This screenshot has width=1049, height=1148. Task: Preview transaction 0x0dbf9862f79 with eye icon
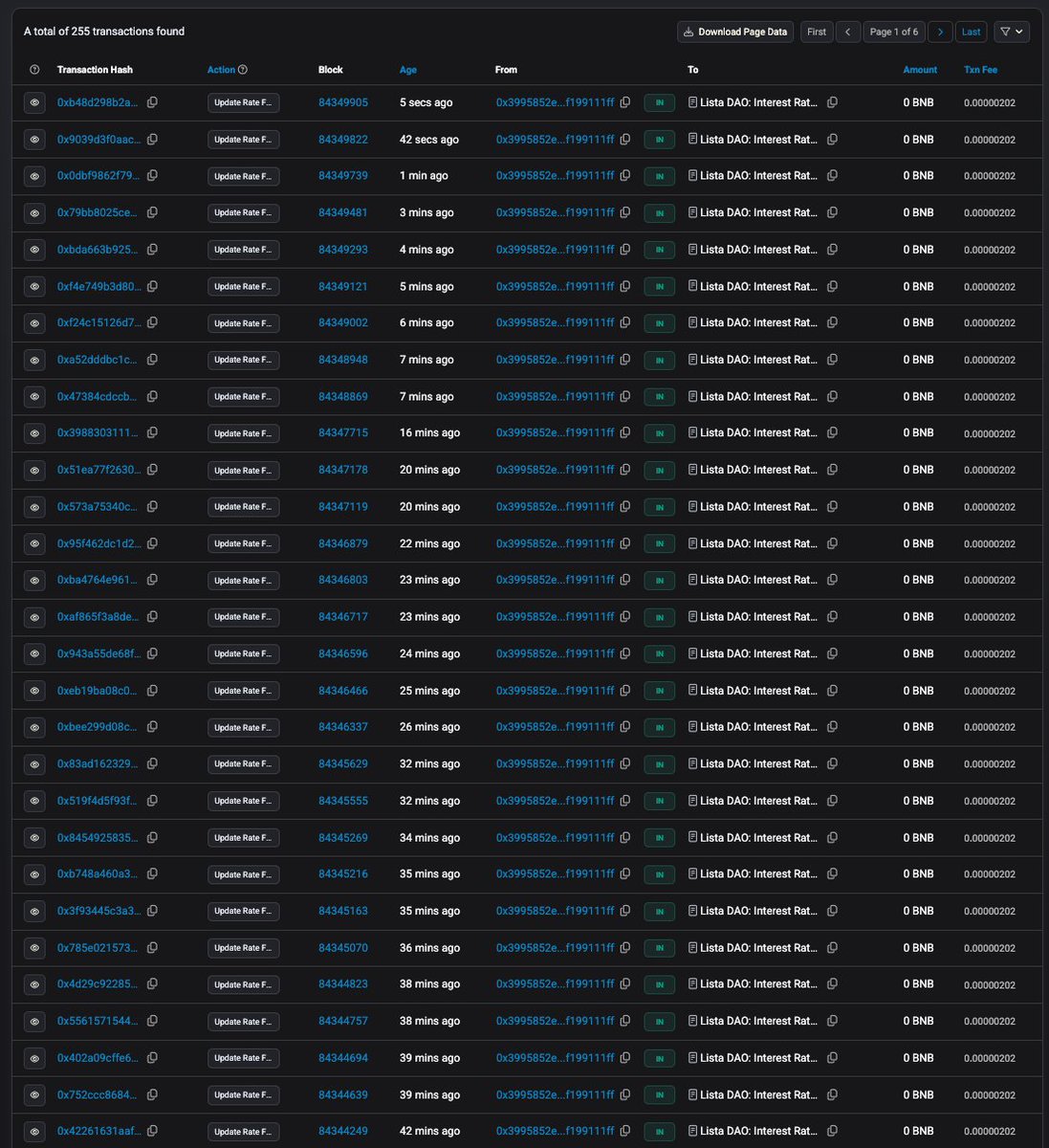(x=34, y=176)
